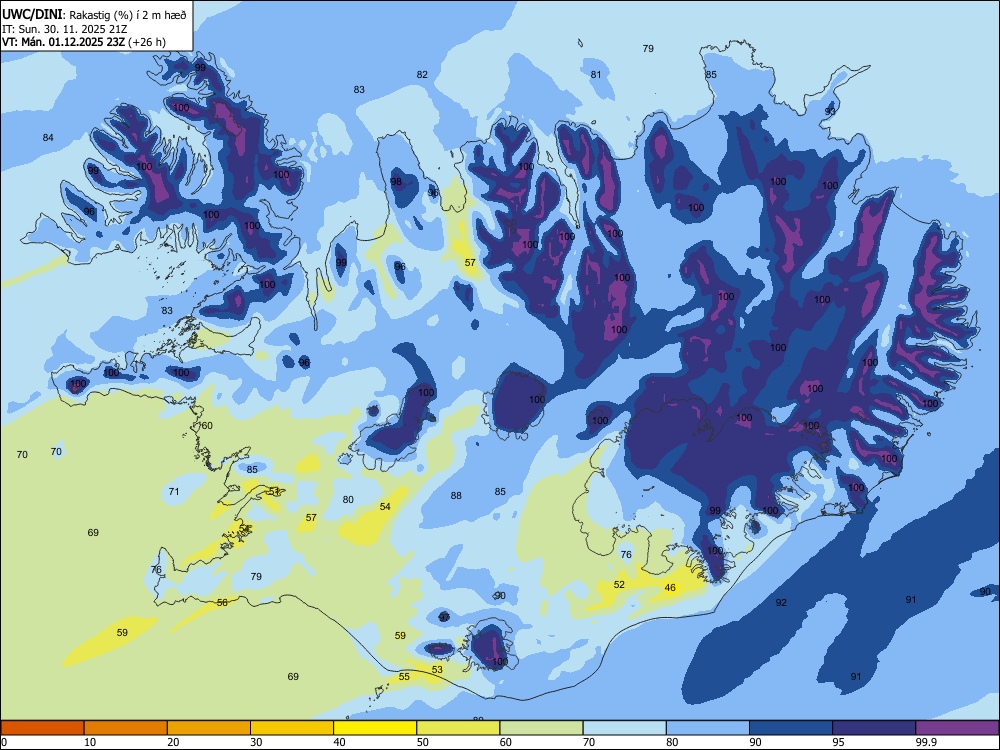1000x750 pixels.
Task: Click the dark orange 0–10 legend swatch
Action: (x=42, y=728)
